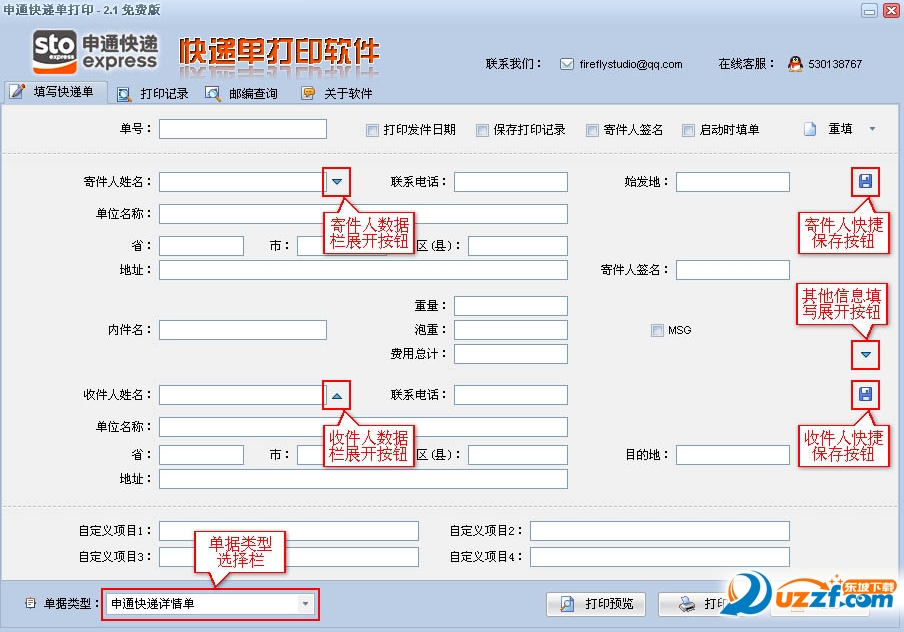This screenshot has width=904, height=632.
Task: Click email link fireflystudio@qq.com
Action: tap(631, 64)
